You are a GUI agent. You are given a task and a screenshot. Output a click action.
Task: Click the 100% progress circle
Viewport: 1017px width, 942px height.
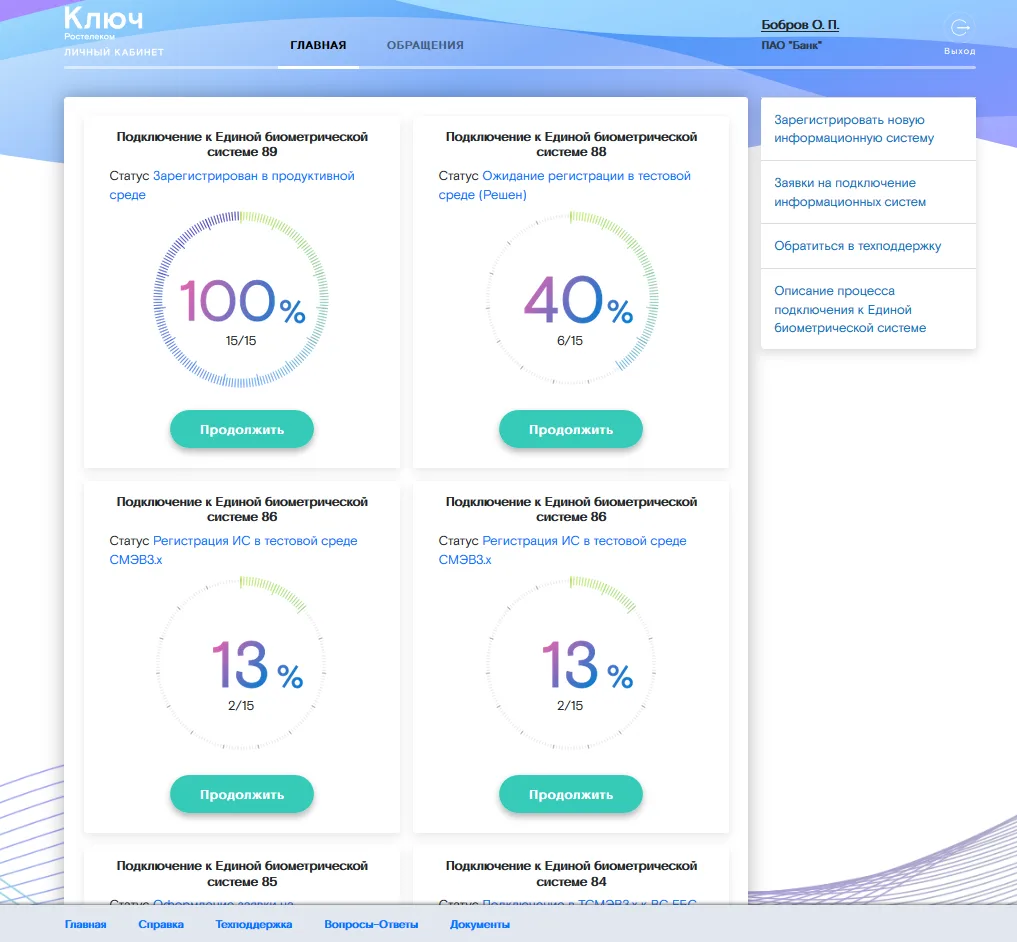[x=241, y=299]
